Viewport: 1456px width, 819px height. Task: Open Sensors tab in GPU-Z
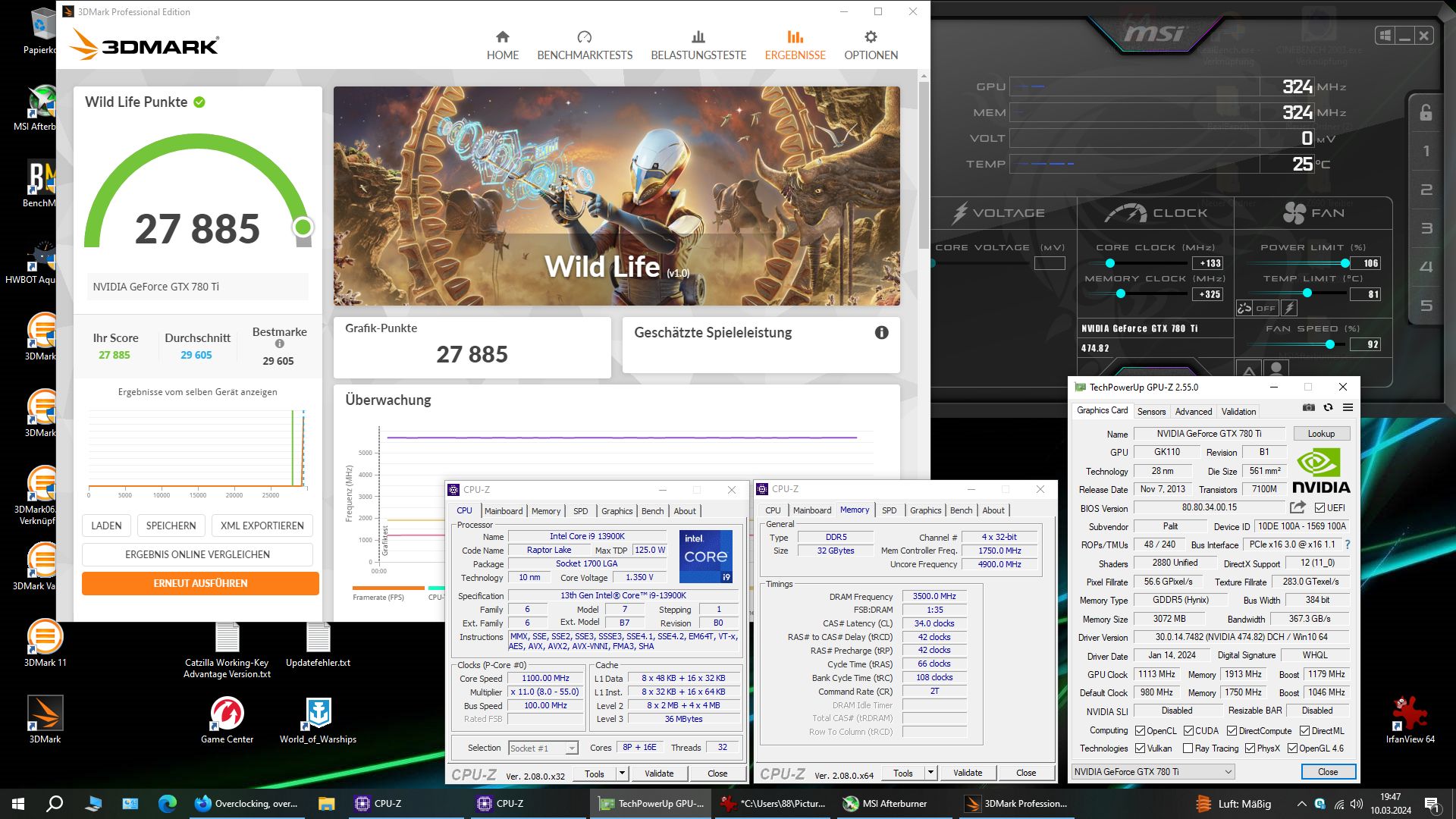click(1151, 411)
